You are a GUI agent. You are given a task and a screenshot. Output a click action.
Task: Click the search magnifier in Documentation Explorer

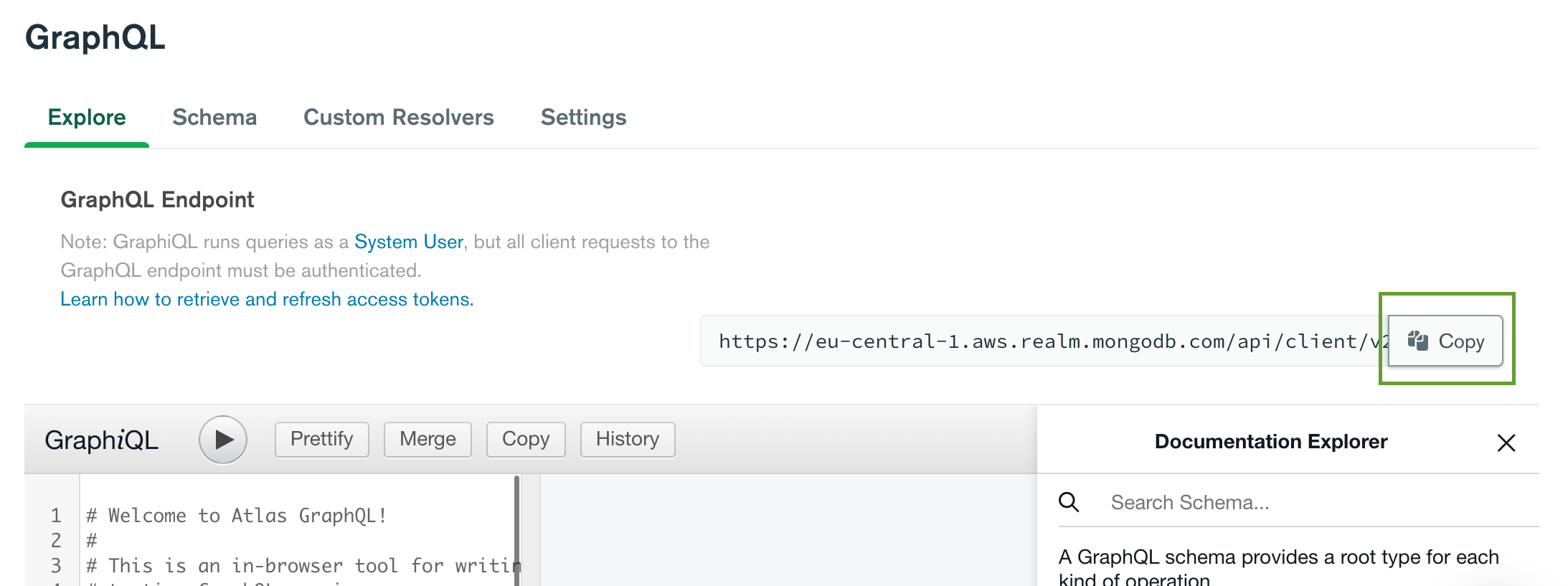click(x=1068, y=502)
